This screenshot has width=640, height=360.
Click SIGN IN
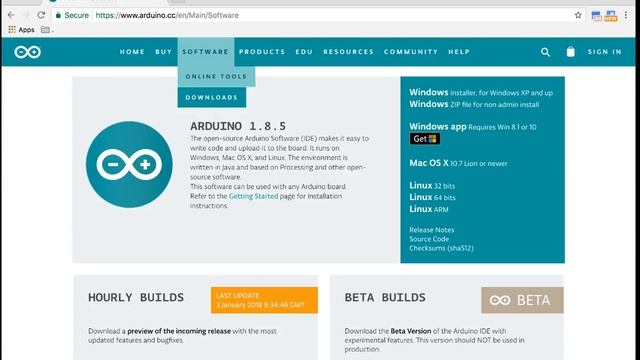coord(605,52)
